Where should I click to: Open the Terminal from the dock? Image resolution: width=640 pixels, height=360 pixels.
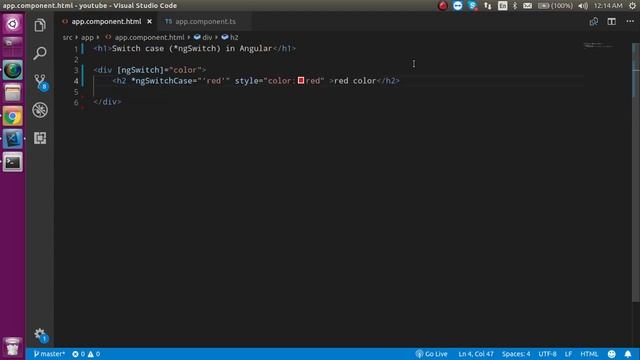point(13,162)
